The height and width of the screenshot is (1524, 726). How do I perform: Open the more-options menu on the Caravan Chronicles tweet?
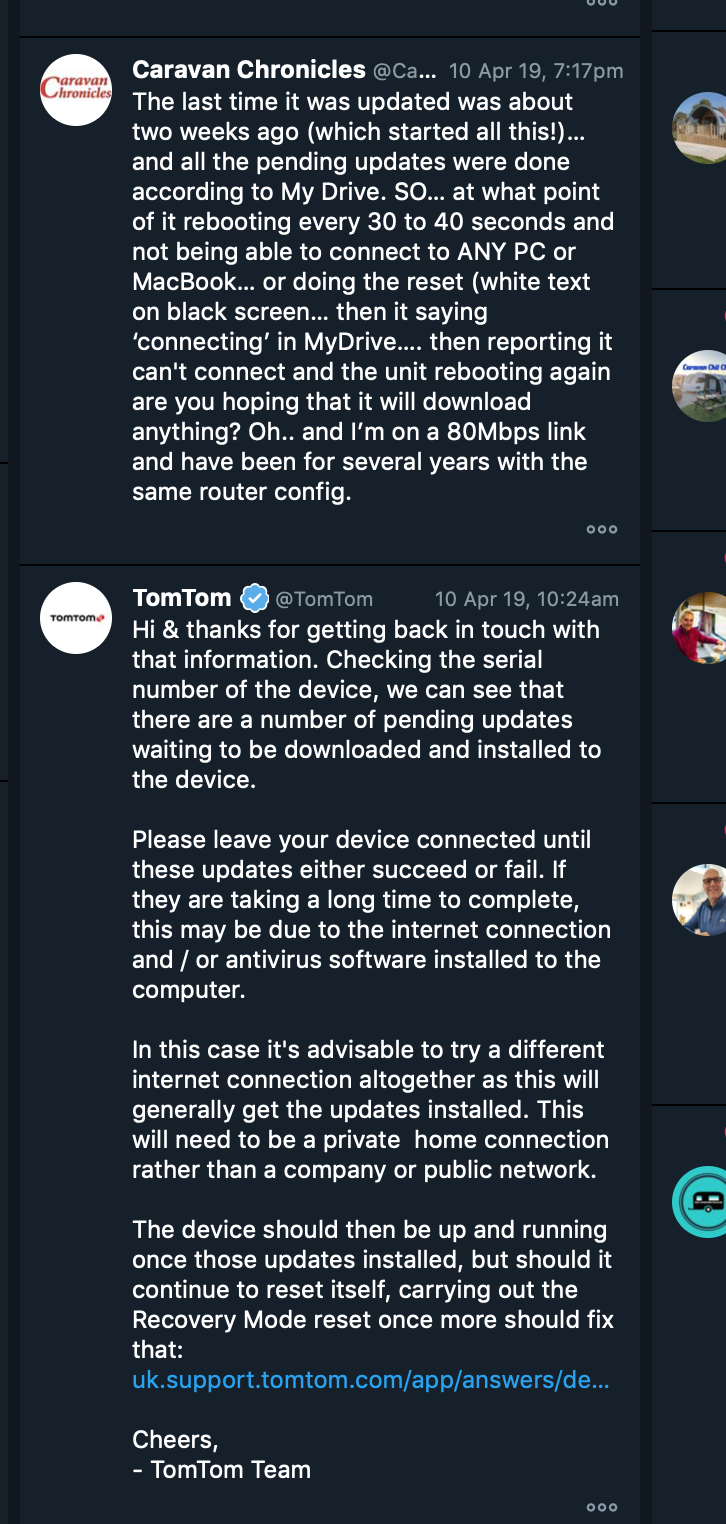(x=601, y=529)
